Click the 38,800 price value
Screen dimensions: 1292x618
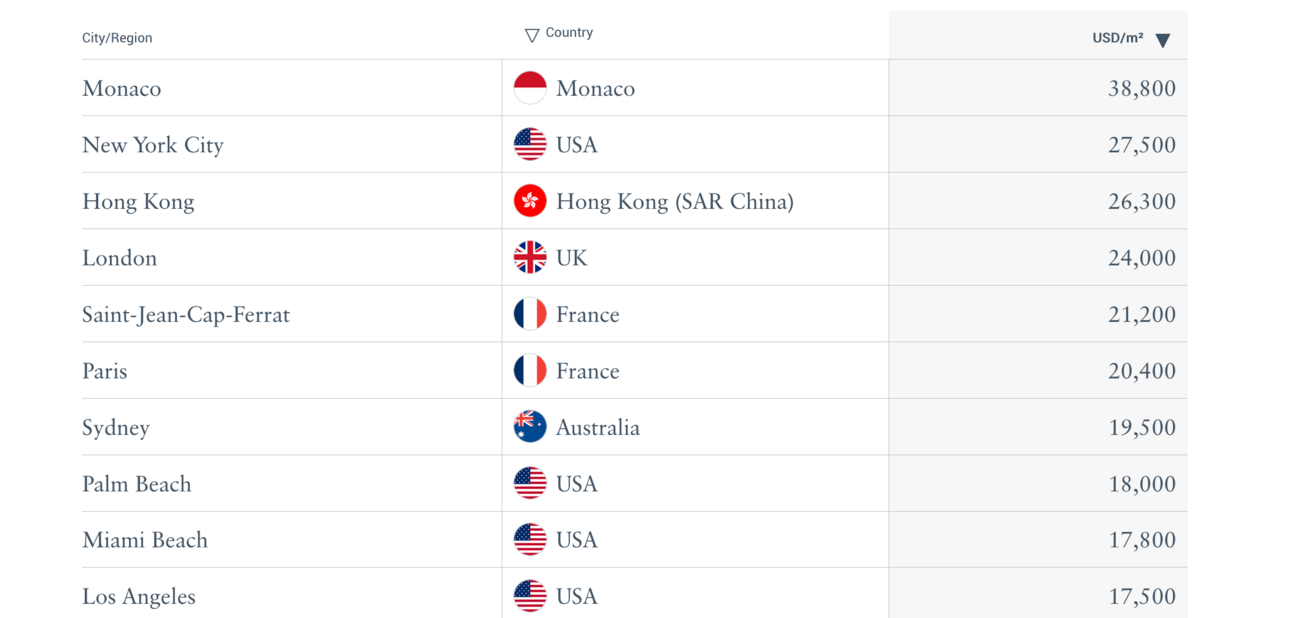(1142, 89)
